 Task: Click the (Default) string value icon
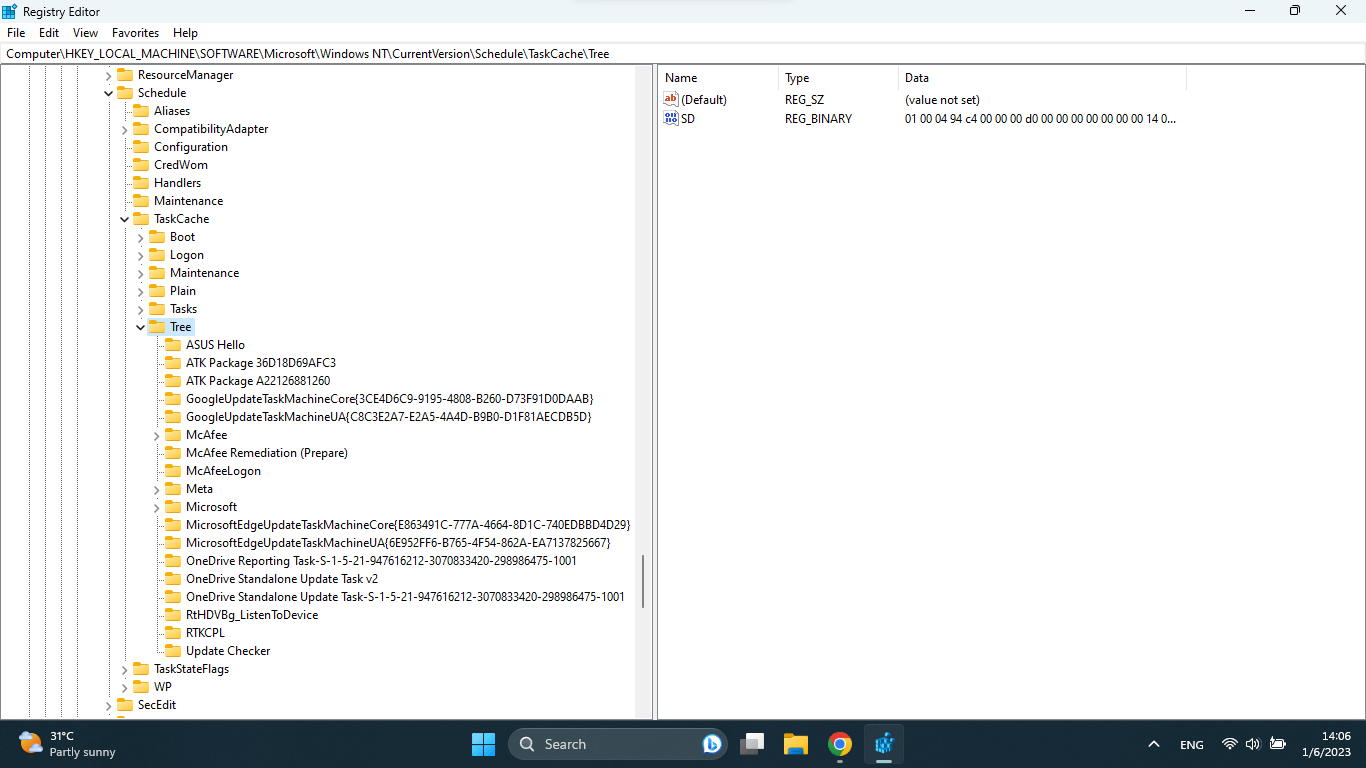tap(671, 100)
